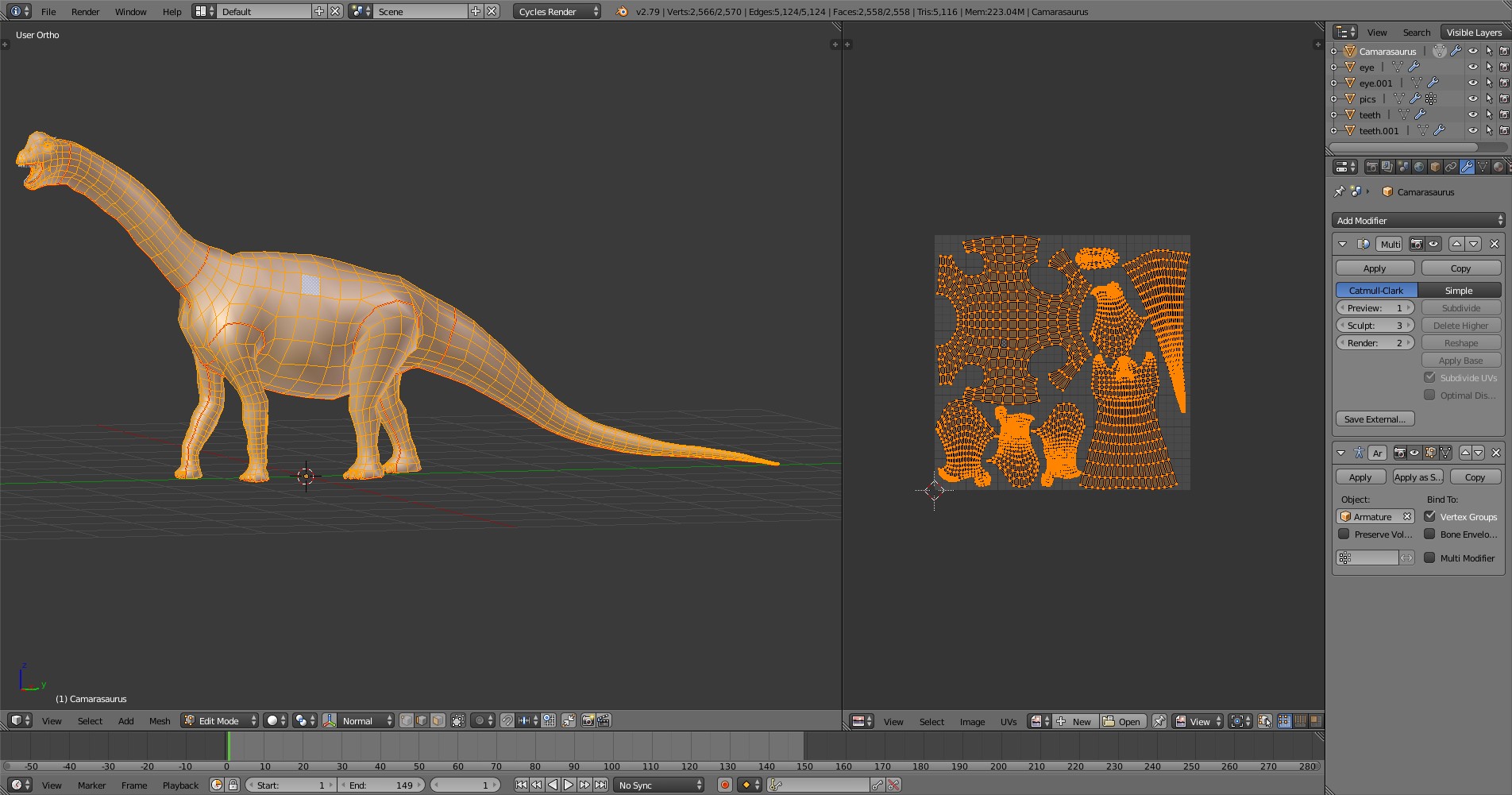
Task: Open the Object constraints chain tab
Action: [x=1451, y=167]
